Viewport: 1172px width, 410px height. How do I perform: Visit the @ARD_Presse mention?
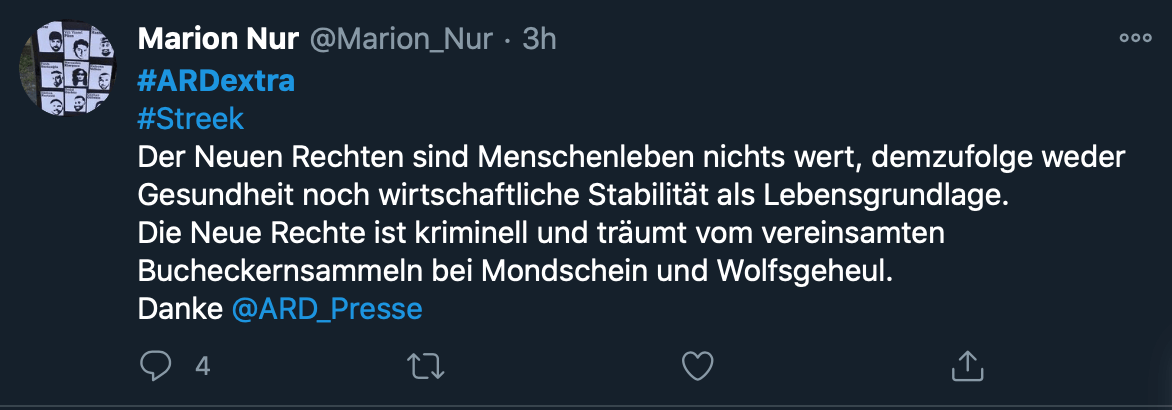click(327, 309)
